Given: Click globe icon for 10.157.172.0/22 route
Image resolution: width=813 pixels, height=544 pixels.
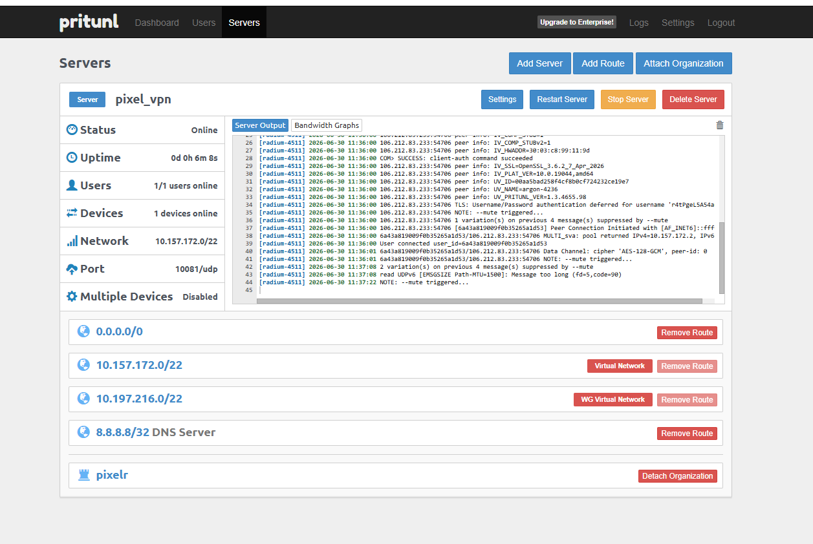Looking at the screenshot, I should [x=83, y=365].
